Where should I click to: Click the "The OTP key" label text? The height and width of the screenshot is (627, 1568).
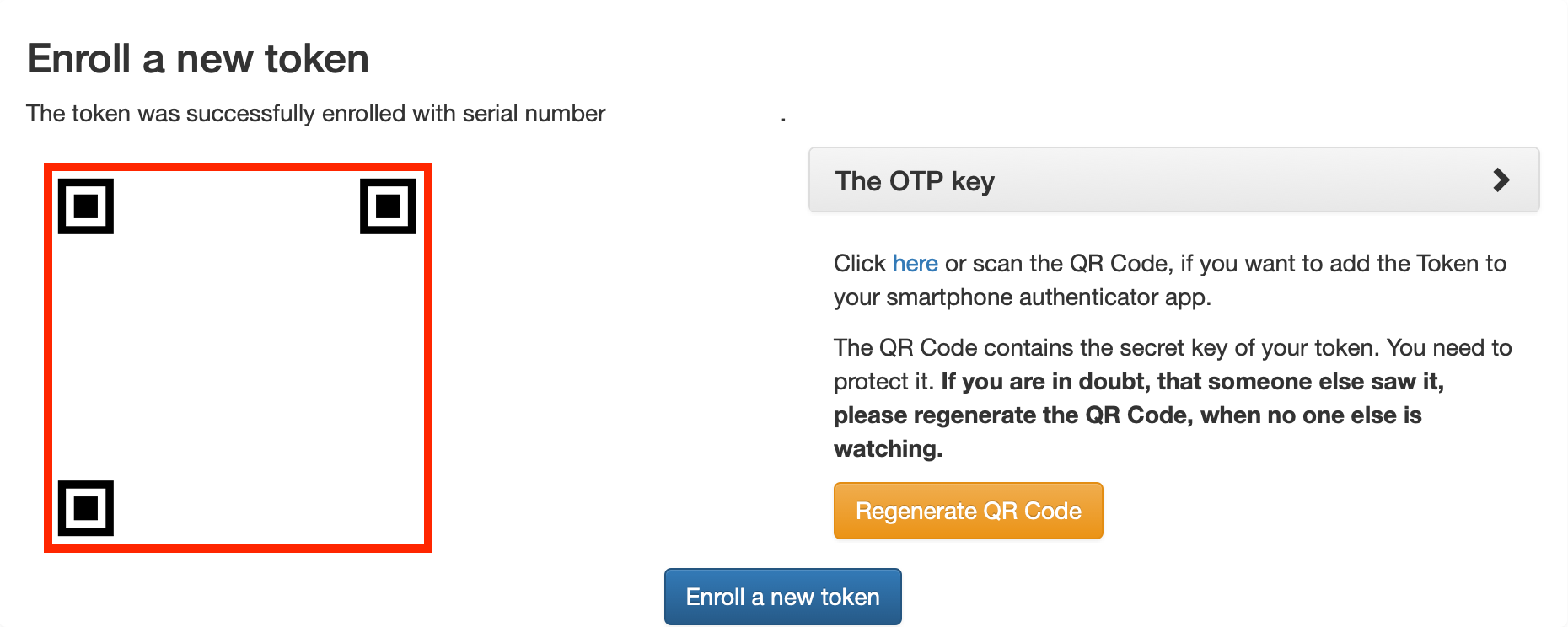point(915,181)
